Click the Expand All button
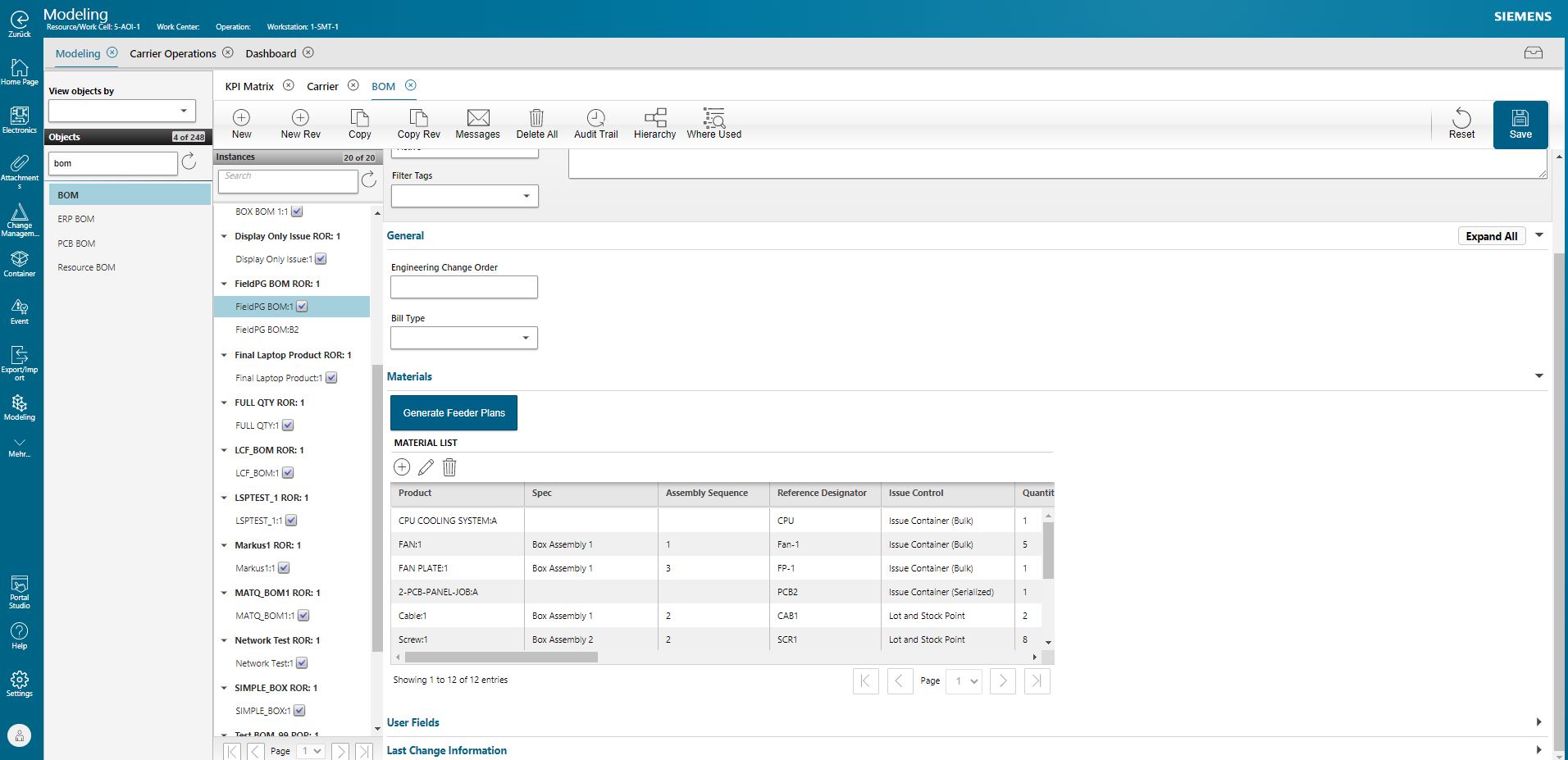This screenshot has height=760, width=1568. point(1491,236)
